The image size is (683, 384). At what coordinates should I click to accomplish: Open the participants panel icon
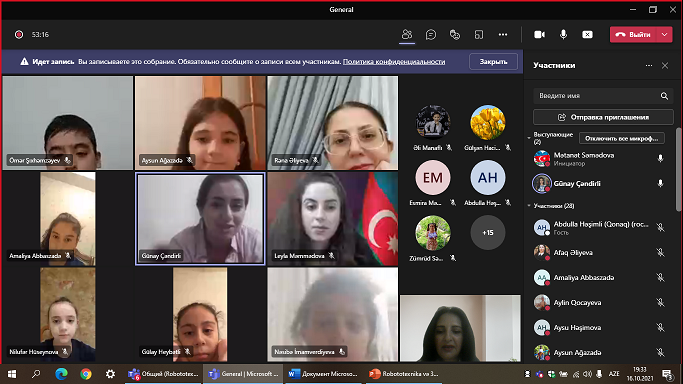tap(407, 34)
